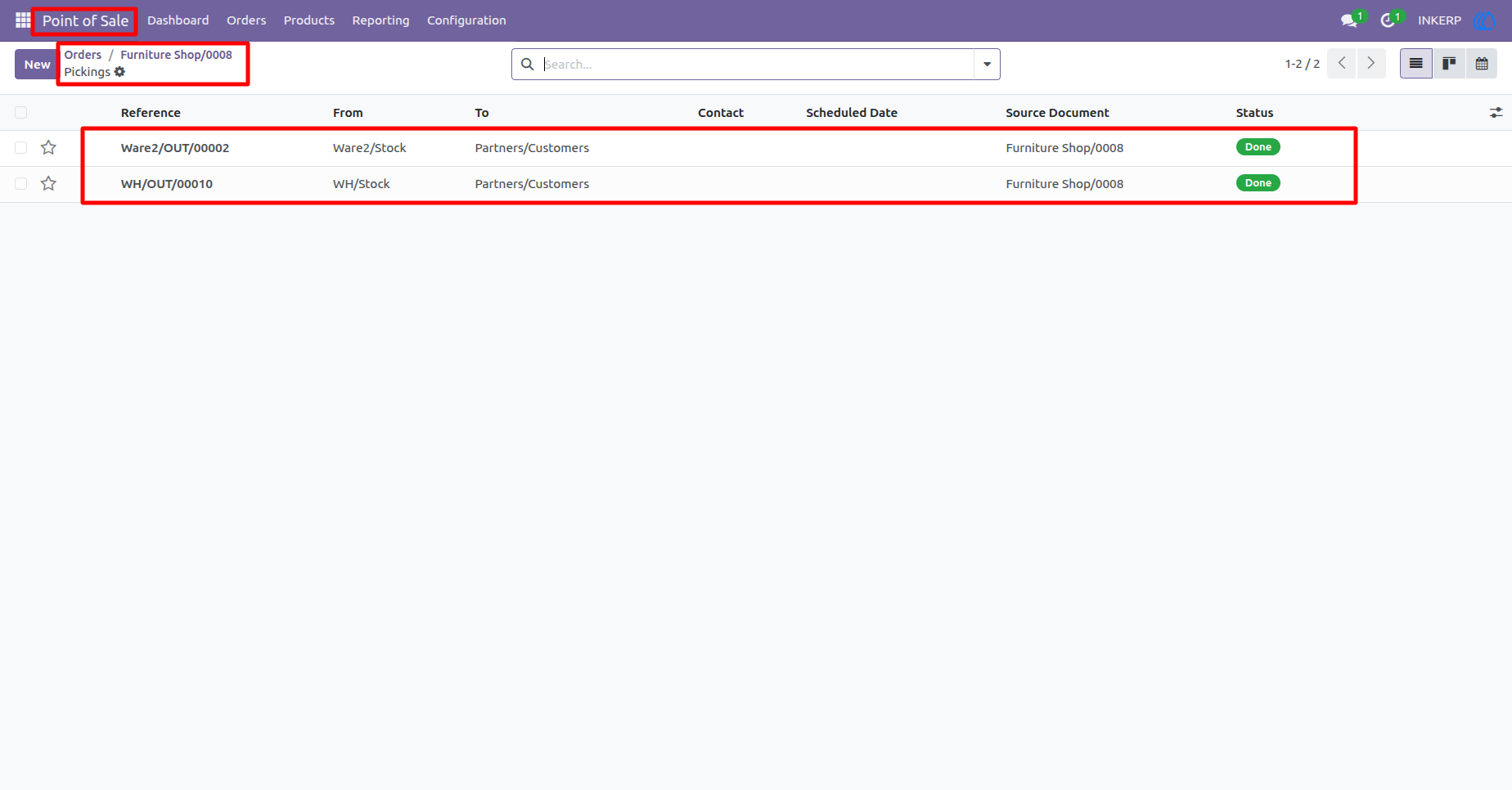Check the Ware2/OUT/00002 row checkbox
The height and width of the screenshot is (790, 1512).
click(21, 148)
